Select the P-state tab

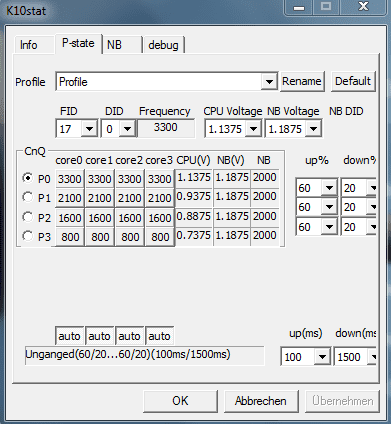78,43
